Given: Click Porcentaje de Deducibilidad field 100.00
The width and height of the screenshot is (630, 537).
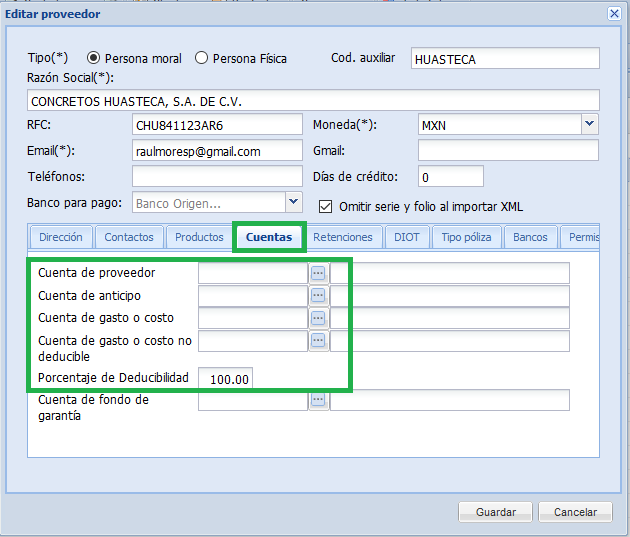Looking at the screenshot, I should coord(225,378).
